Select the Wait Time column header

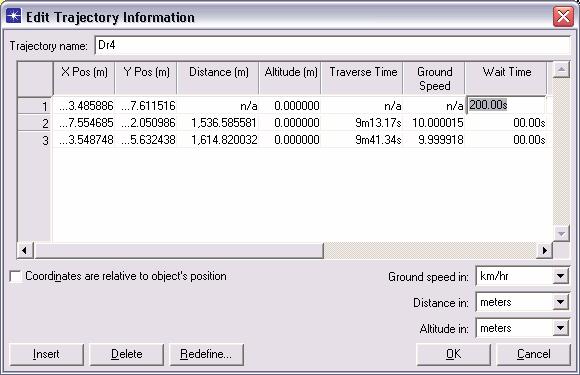[506, 78]
